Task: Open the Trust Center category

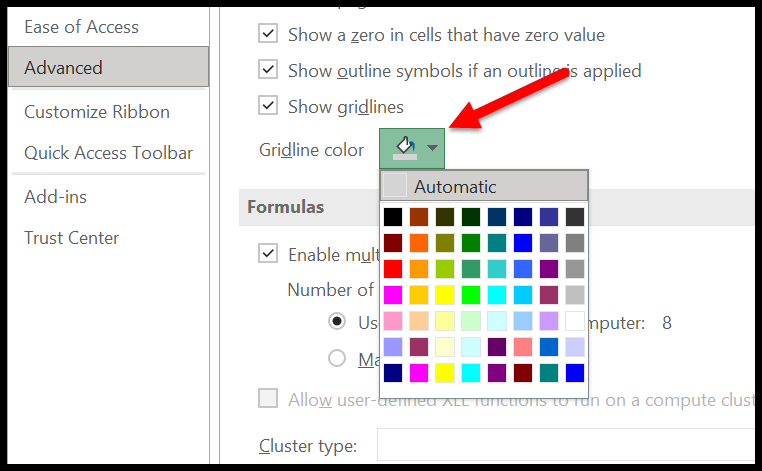Action: tap(71, 238)
